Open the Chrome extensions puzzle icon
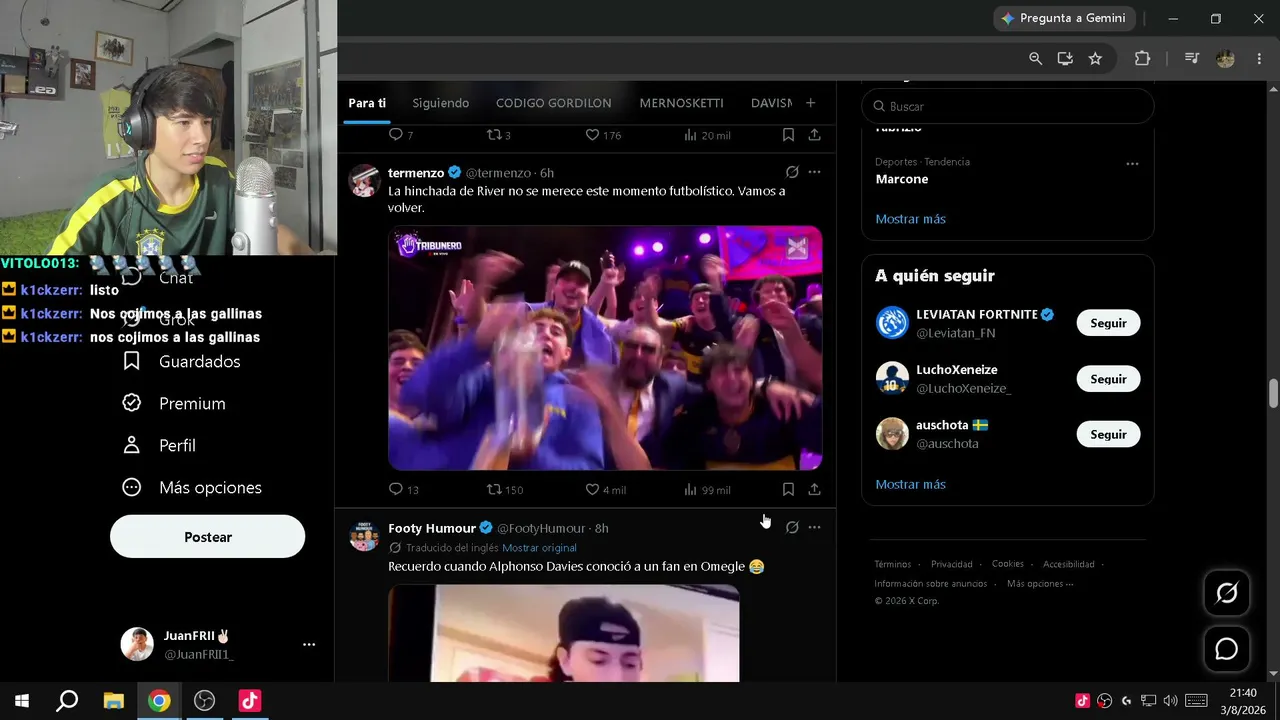The height and width of the screenshot is (720, 1280). click(x=1142, y=59)
